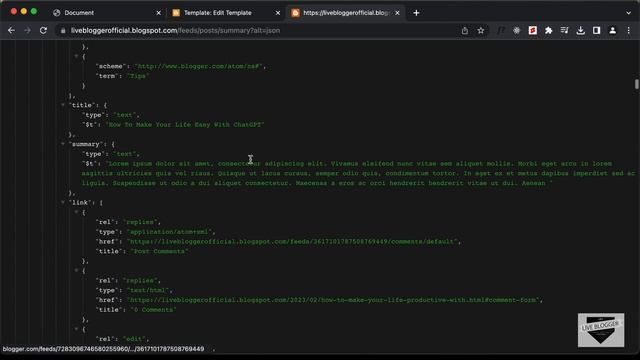Share this page via toolbar icon
The image size is (640, 360).
point(465,31)
